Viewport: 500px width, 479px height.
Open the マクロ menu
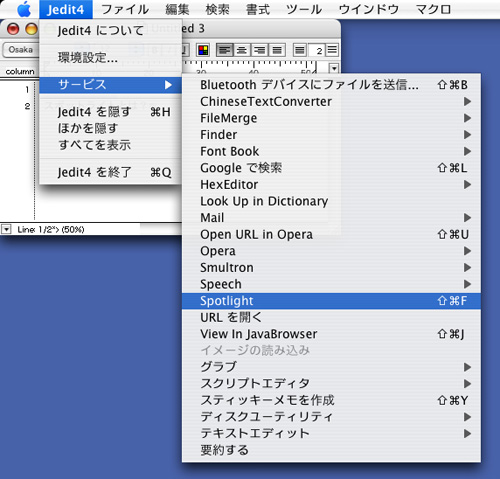(x=433, y=9)
